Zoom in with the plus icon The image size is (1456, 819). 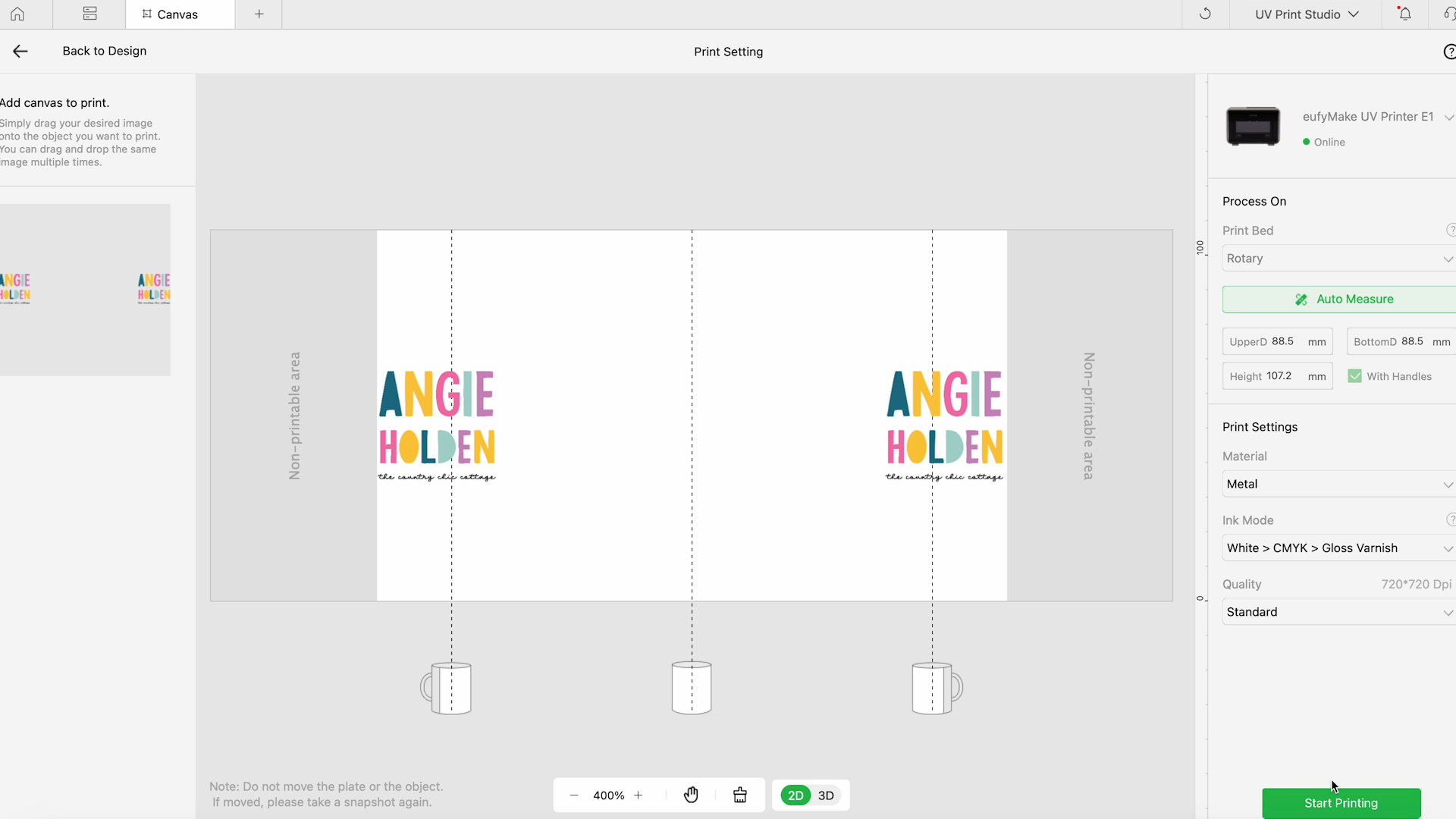tap(639, 795)
